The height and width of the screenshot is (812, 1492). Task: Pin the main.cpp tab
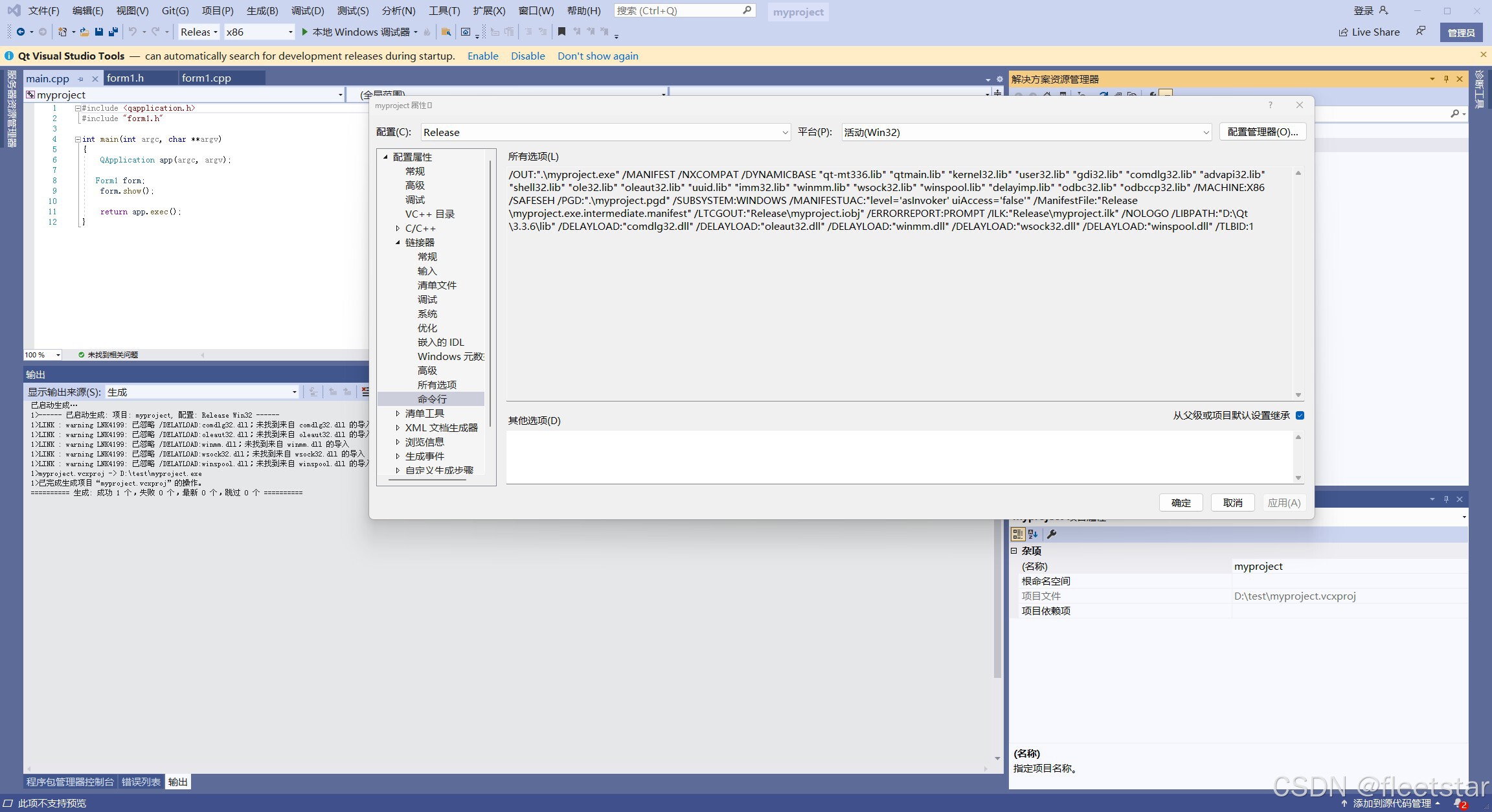coord(81,79)
